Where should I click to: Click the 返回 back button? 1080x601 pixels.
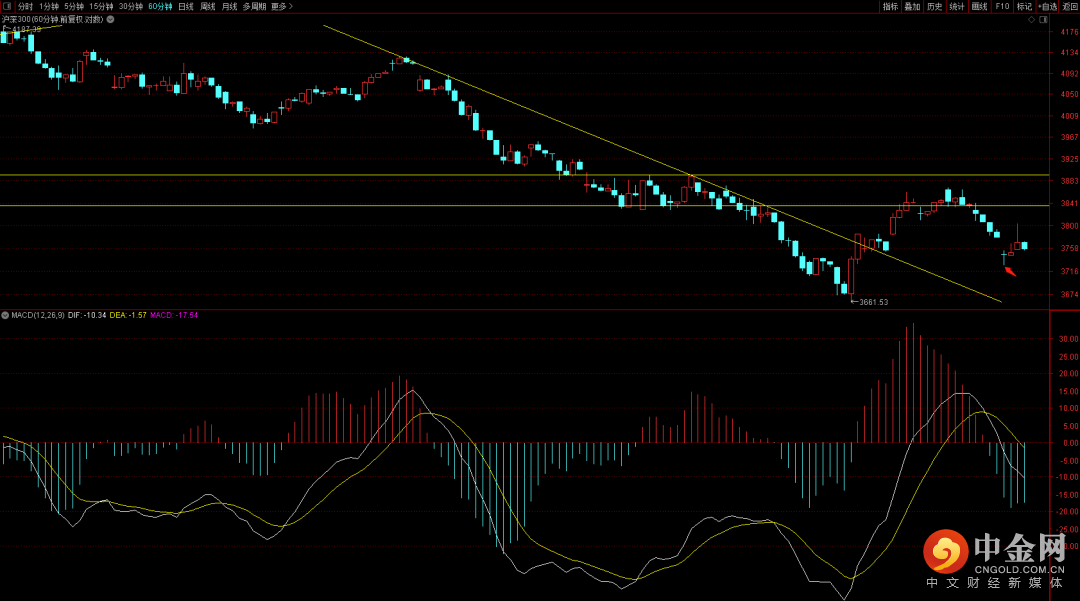[1070, 6]
